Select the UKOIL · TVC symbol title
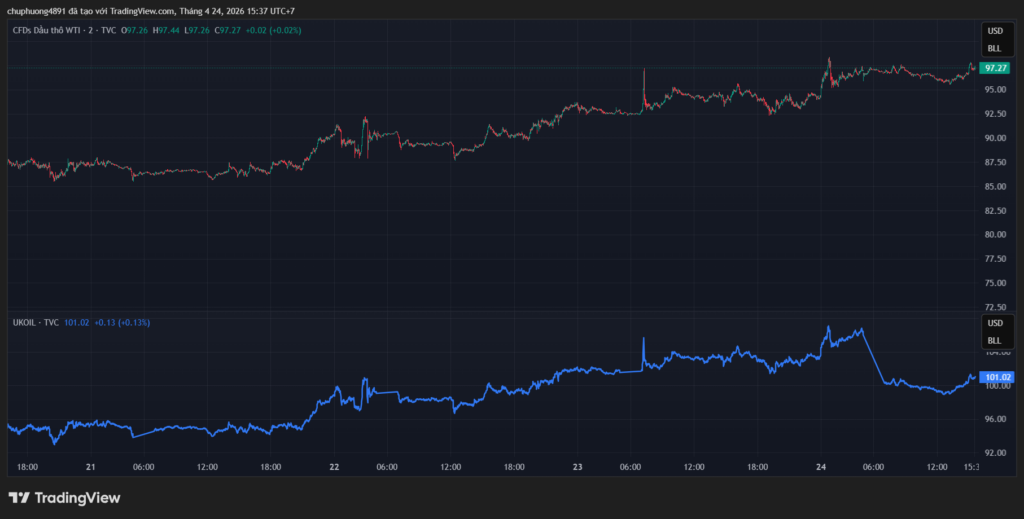The height and width of the screenshot is (519, 1024). (35, 323)
